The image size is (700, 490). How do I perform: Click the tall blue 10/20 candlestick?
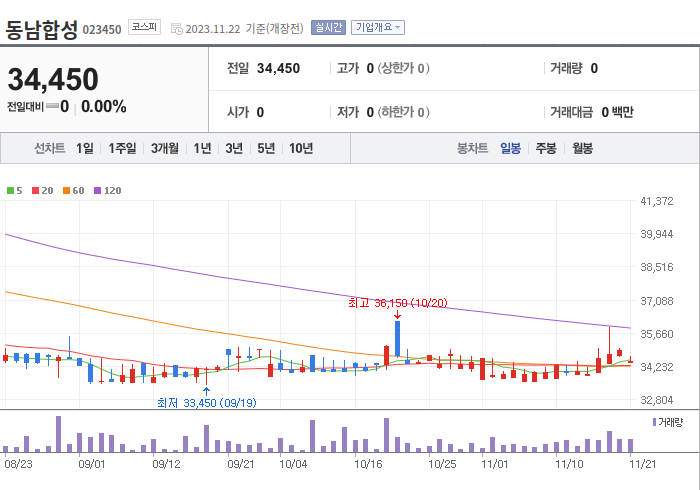pos(397,338)
